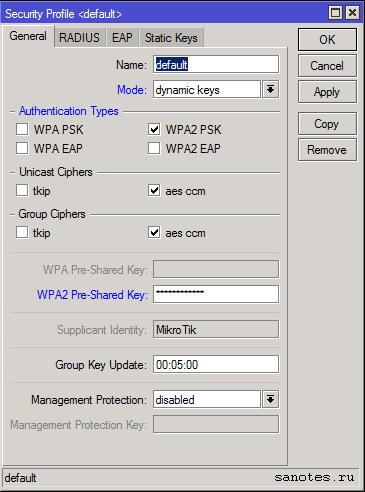Click the Group Key Update label
365x492 pixels.
coord(101,365)
